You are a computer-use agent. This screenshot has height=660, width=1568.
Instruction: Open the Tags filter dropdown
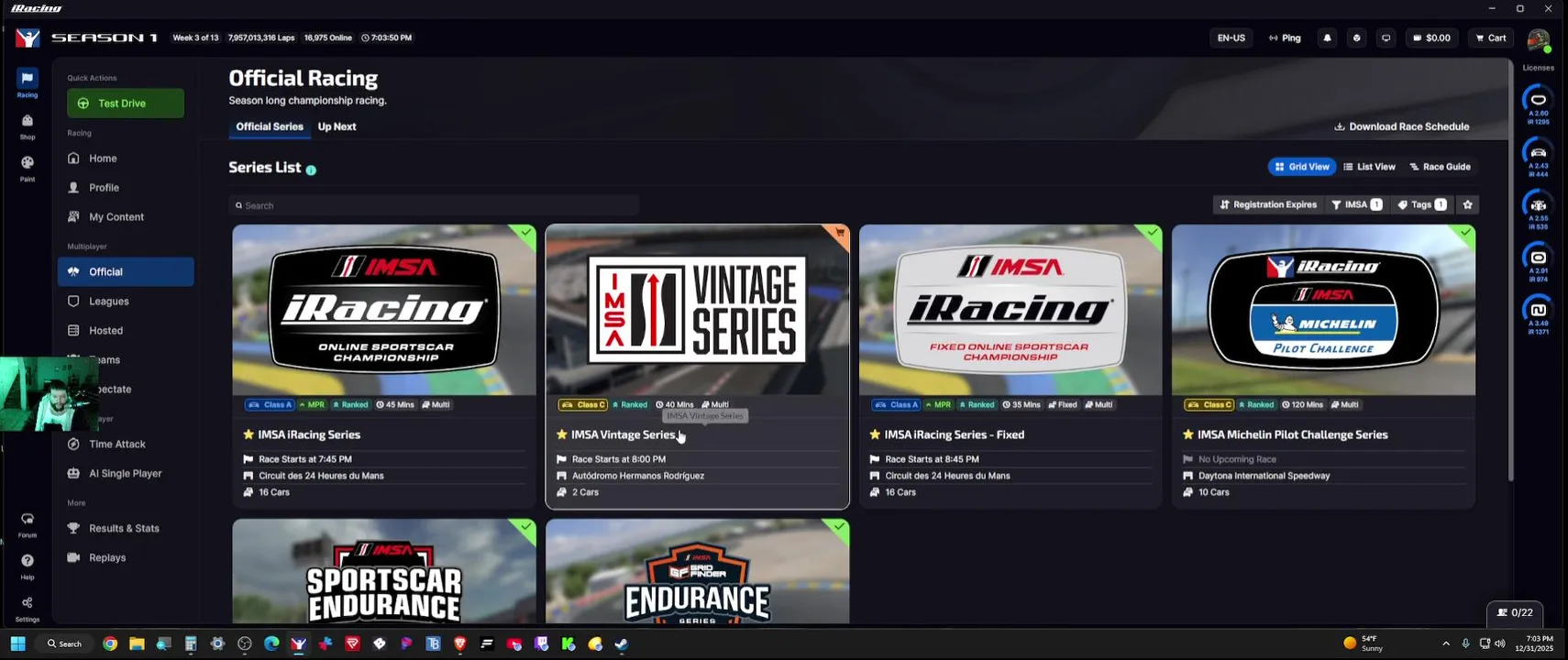pos(1421,204)
